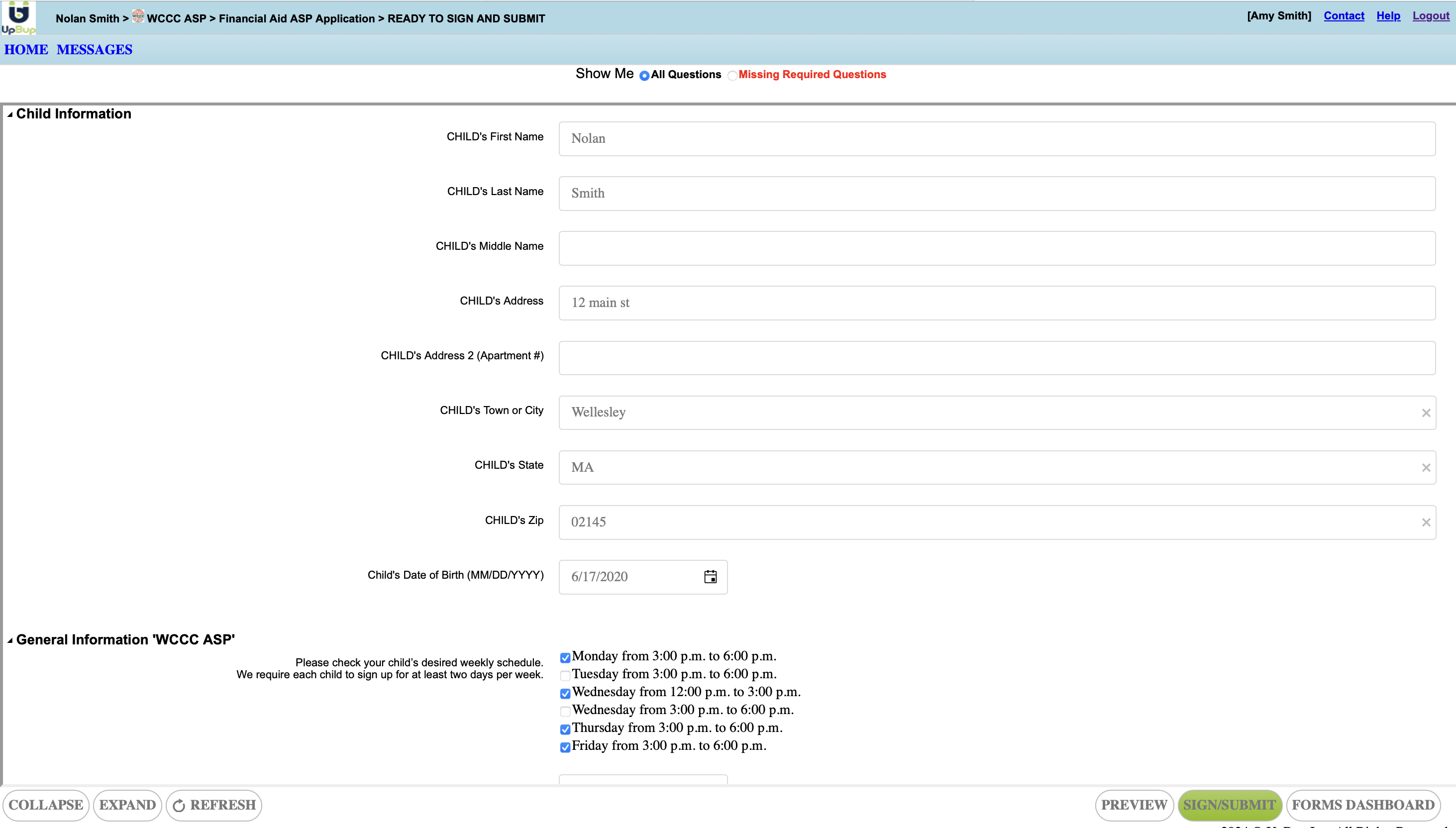Check Wednesday 3:00 p.m. to 6:00 p.m.

pos(565,711)
